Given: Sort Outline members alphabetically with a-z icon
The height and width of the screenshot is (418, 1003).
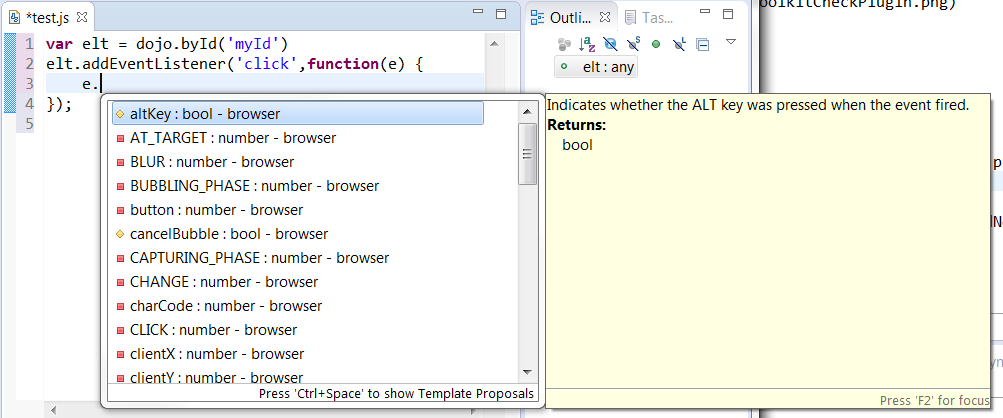Looking at the screenshot, I should pyautogui.click(x=587, y=44).
